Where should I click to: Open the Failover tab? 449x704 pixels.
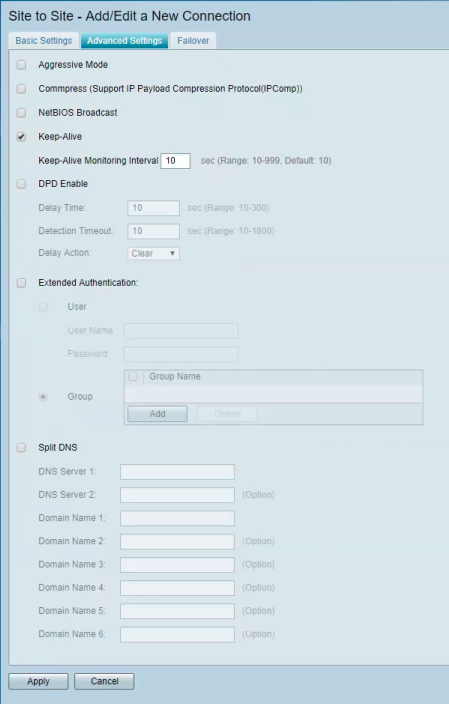point(193,40)
